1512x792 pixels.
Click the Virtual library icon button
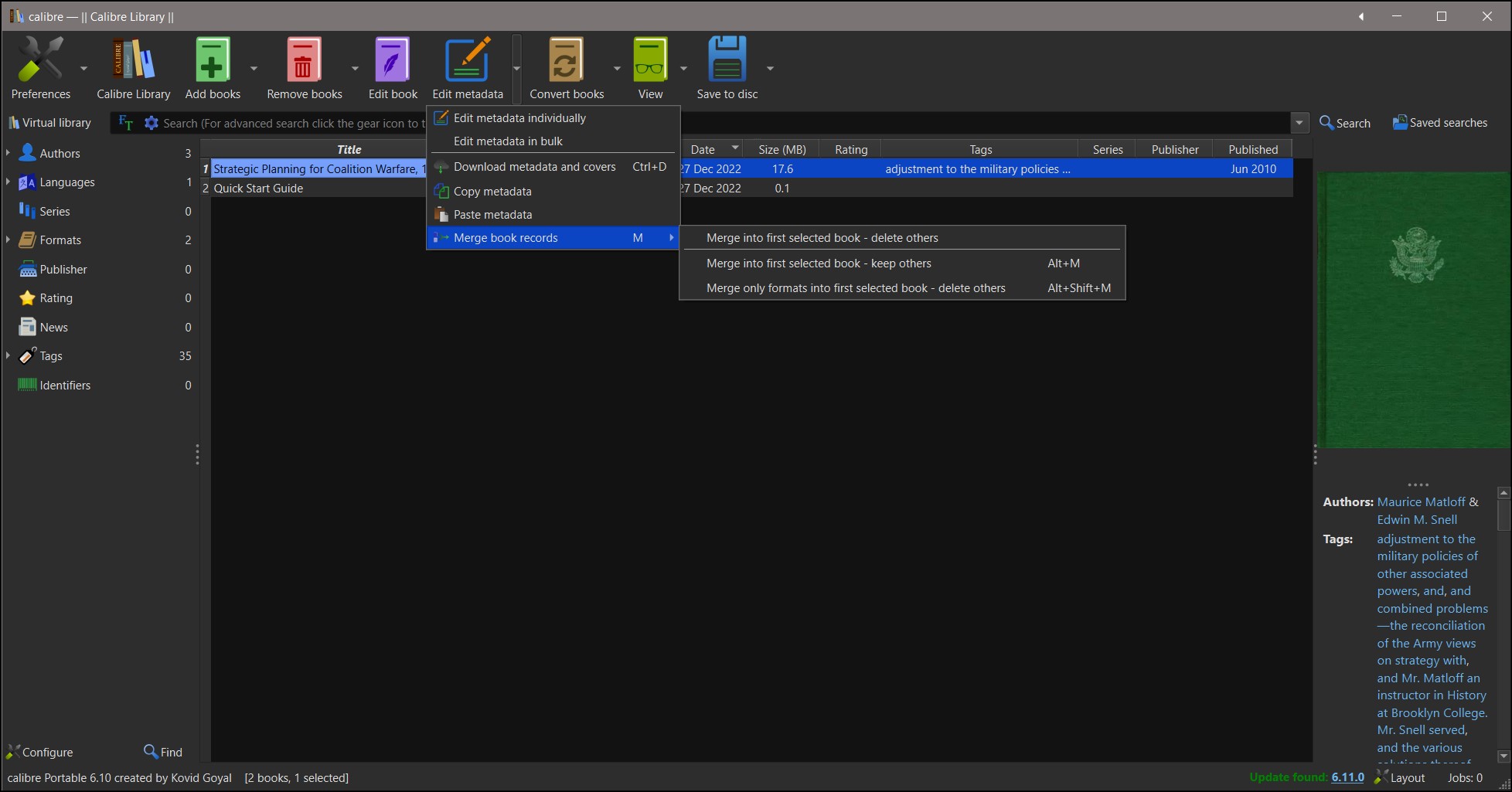point(49,123)
